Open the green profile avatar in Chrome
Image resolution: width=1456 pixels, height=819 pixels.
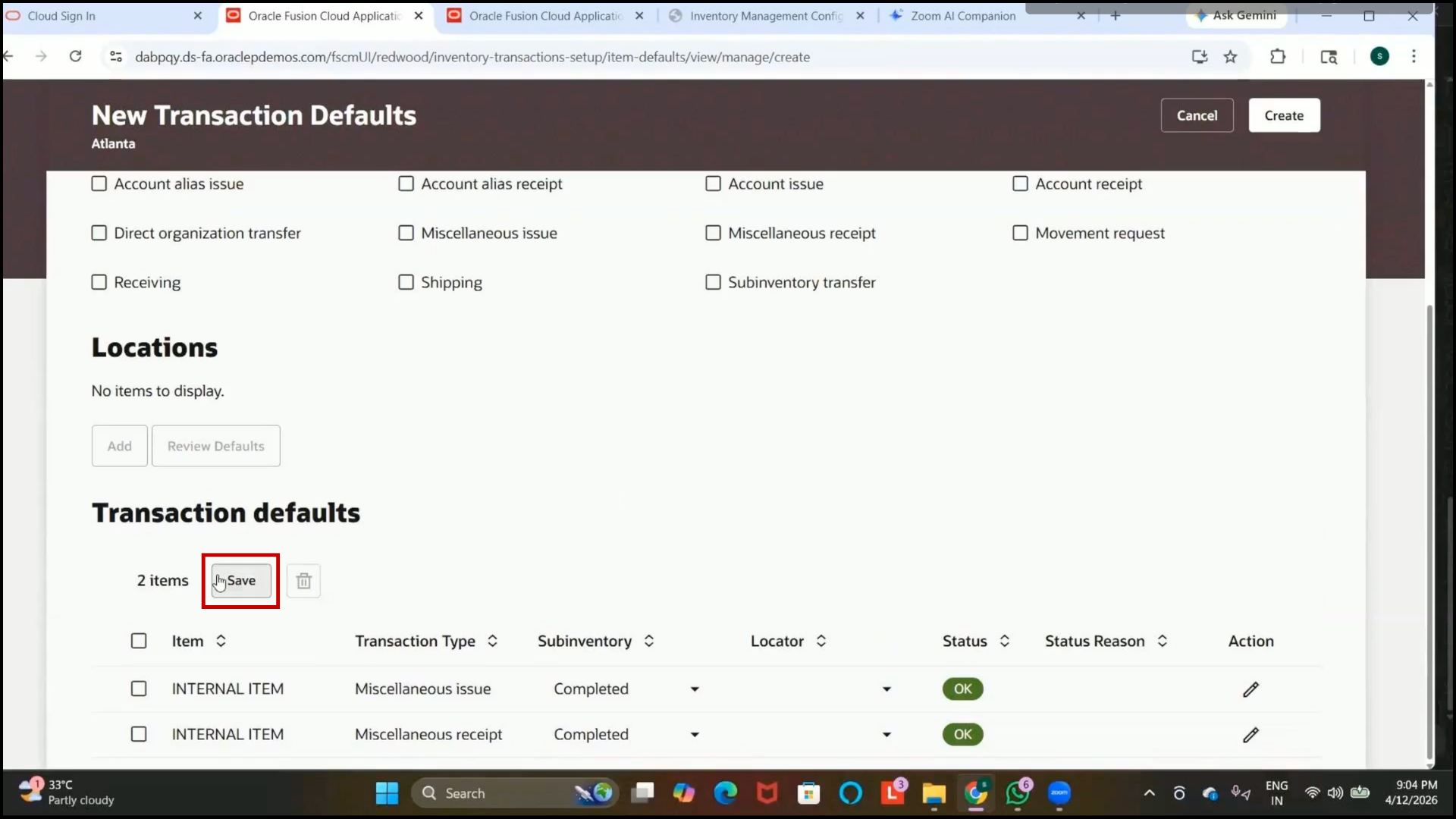coord(1379,56)
